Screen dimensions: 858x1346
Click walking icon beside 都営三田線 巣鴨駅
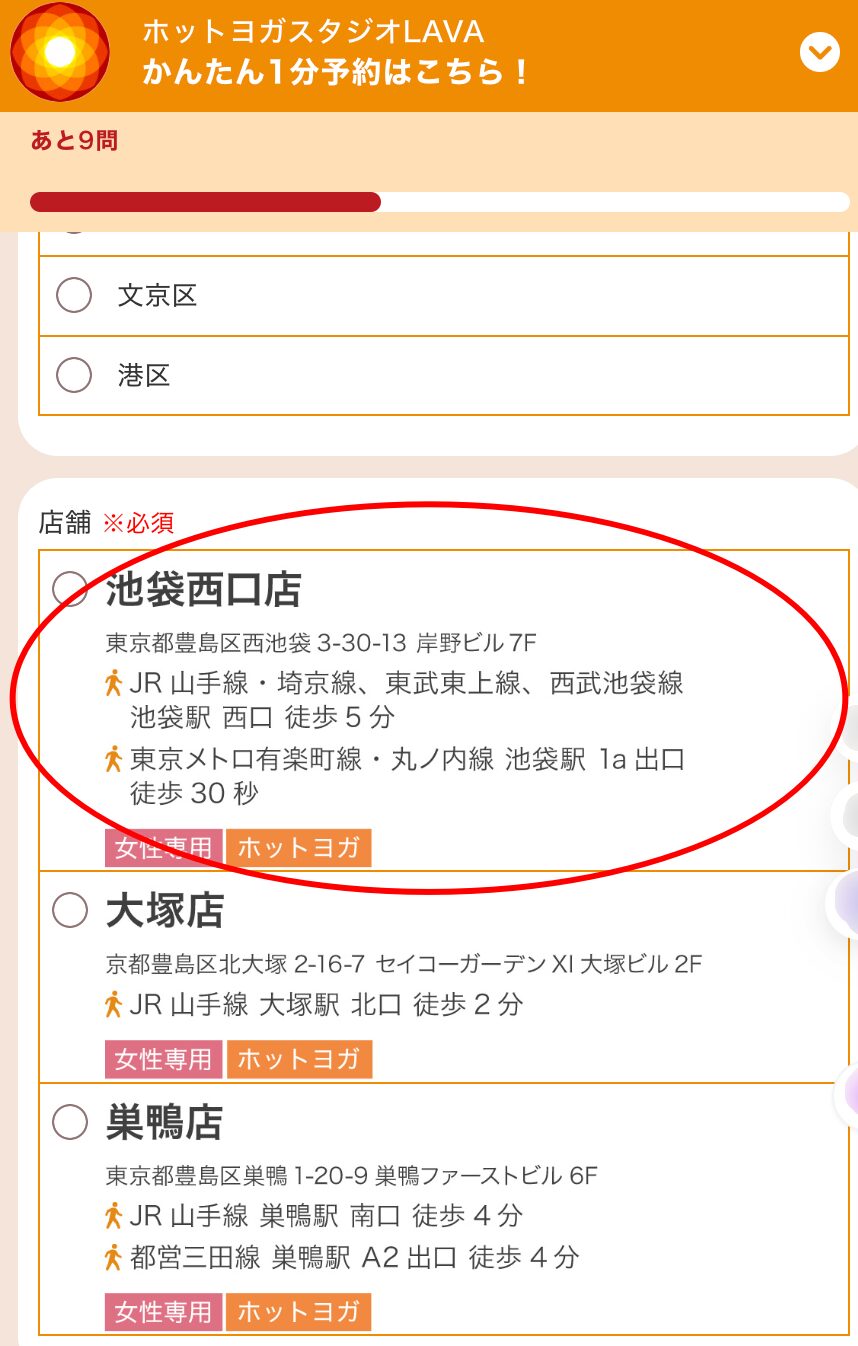click(113, 1257)
